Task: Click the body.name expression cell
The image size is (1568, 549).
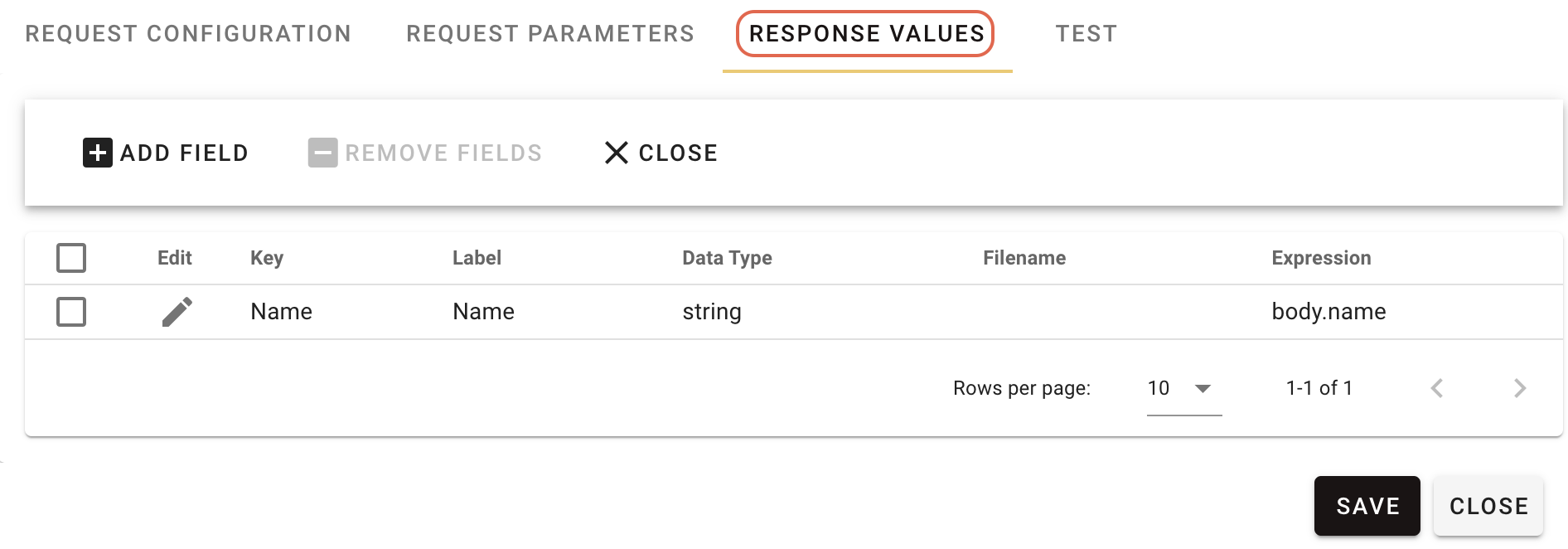Action: [1328, 311]
